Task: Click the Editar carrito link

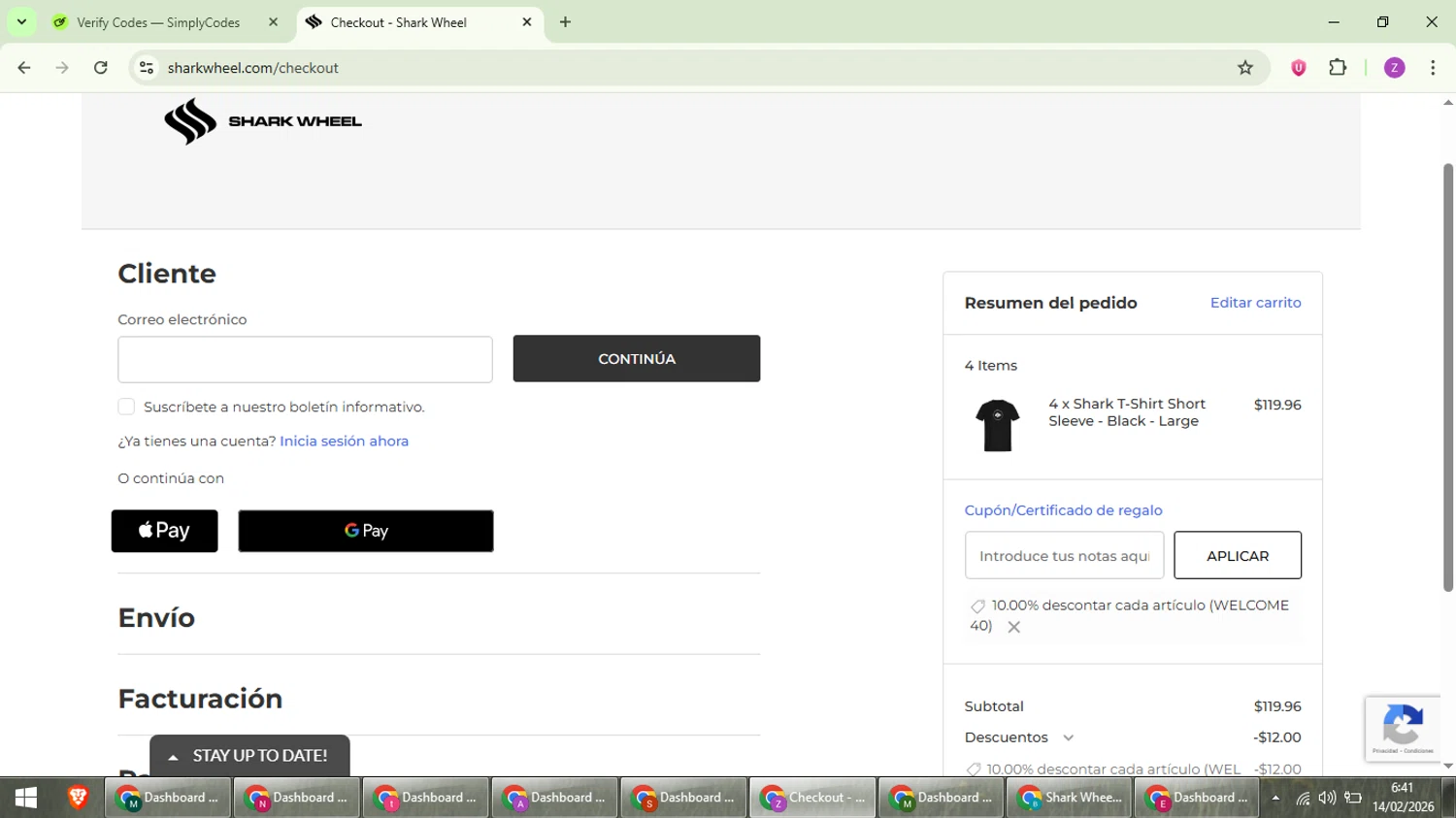Action: 1255,303
